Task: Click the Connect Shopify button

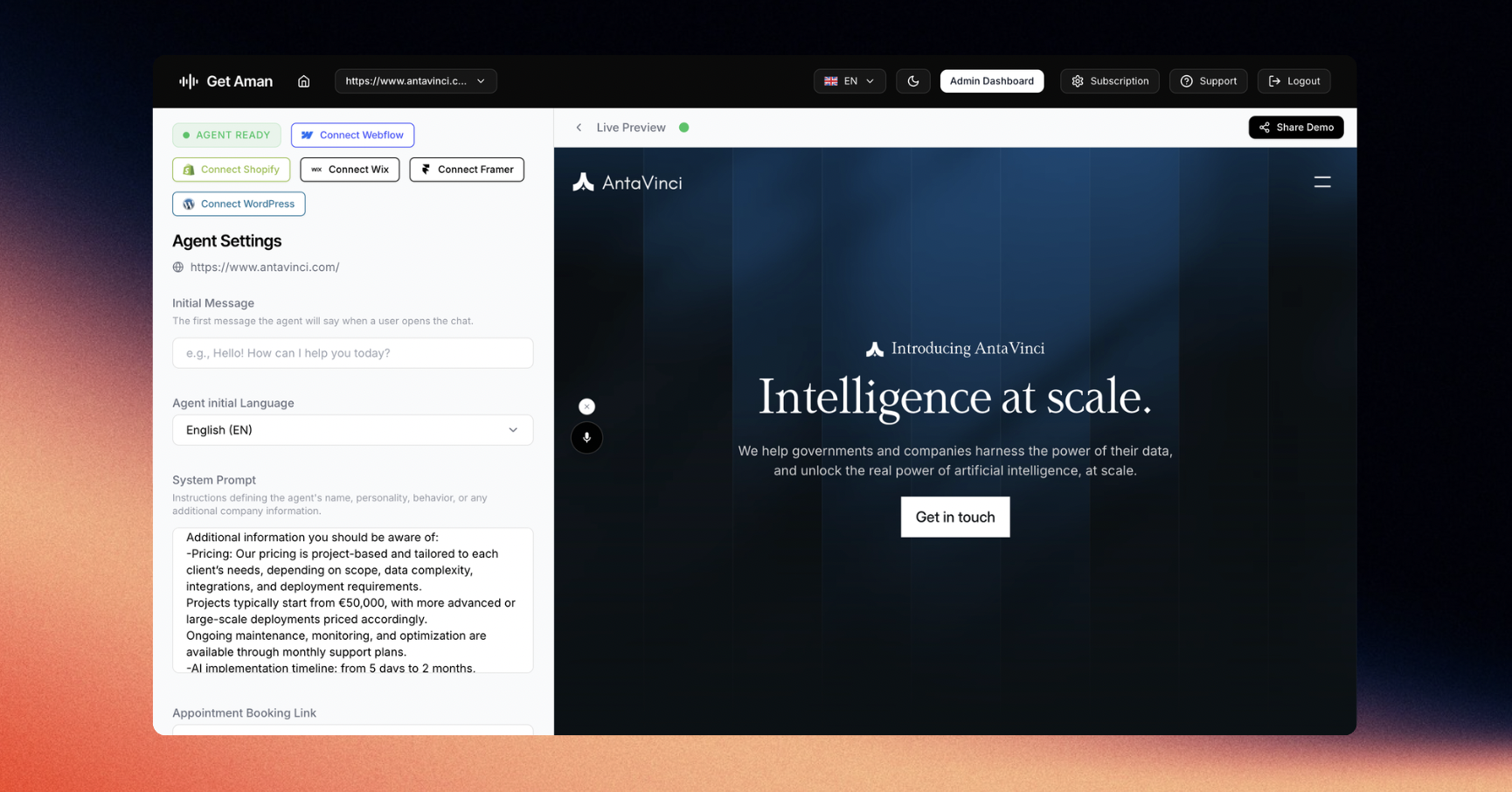Action: [x=231, y=169]
